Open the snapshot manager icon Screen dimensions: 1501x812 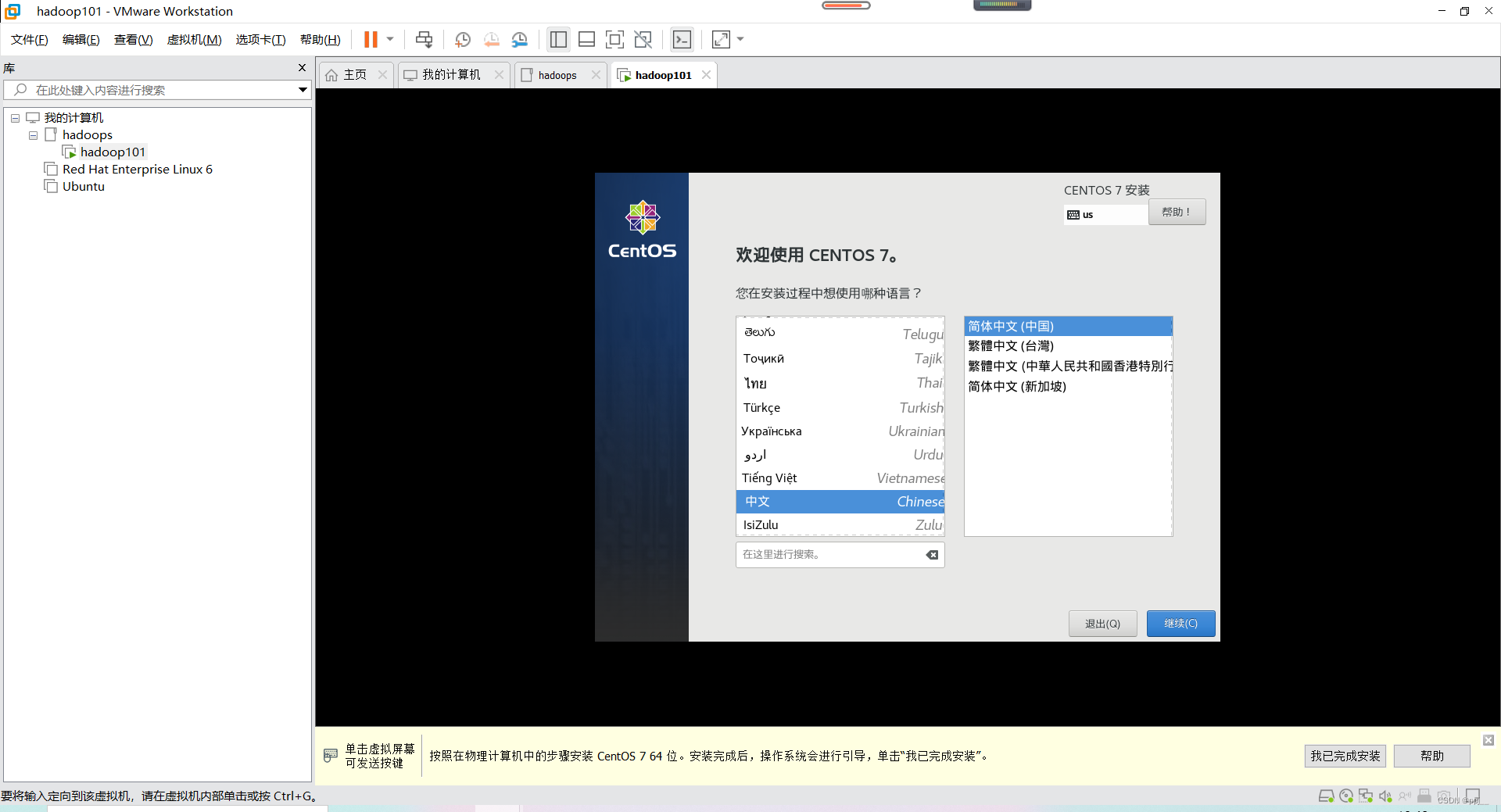(520, 39)
